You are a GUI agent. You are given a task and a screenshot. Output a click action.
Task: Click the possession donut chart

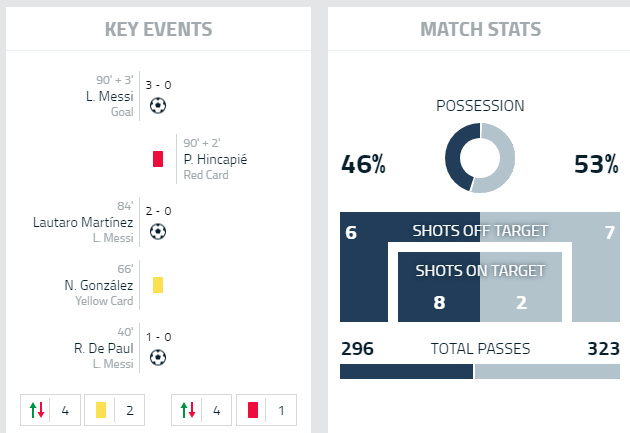click(x=480, y=158)
